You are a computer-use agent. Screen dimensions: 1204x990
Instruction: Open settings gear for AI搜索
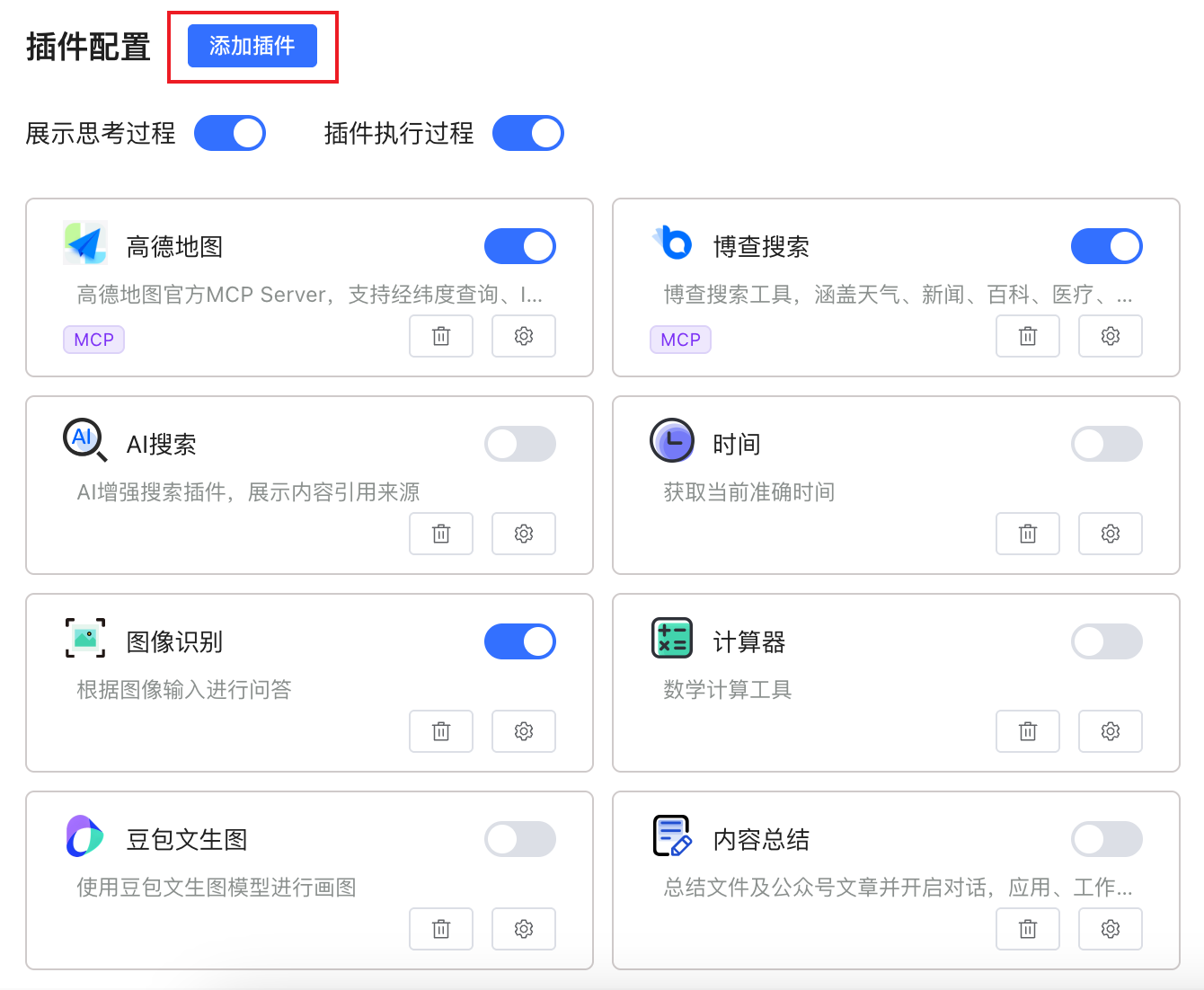(524, 534)
